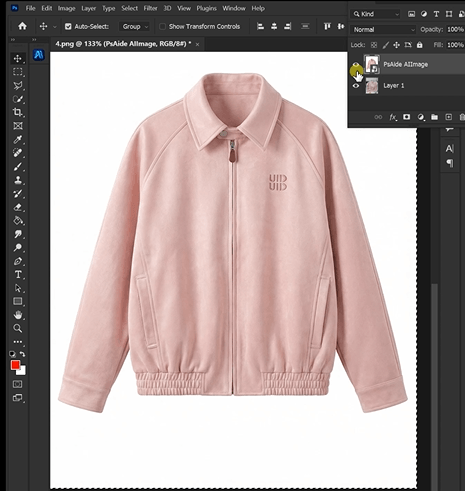Image resolution: width=465 pixels, height=491 pixels.
Task: Select the Spot Healing Brush tool
Action: (x=18, y=153)
